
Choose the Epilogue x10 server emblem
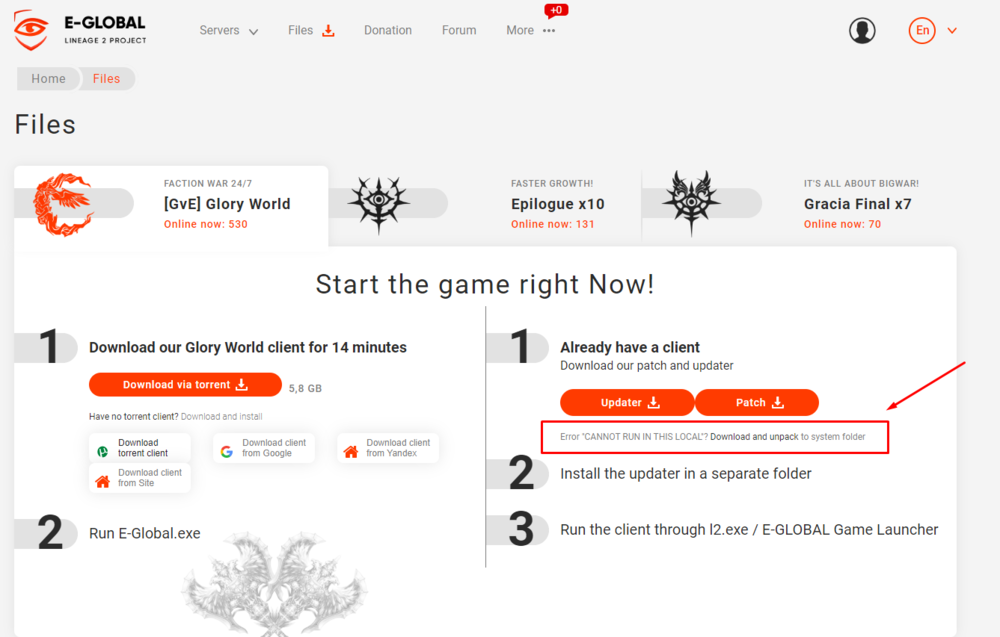pos(379,203)
